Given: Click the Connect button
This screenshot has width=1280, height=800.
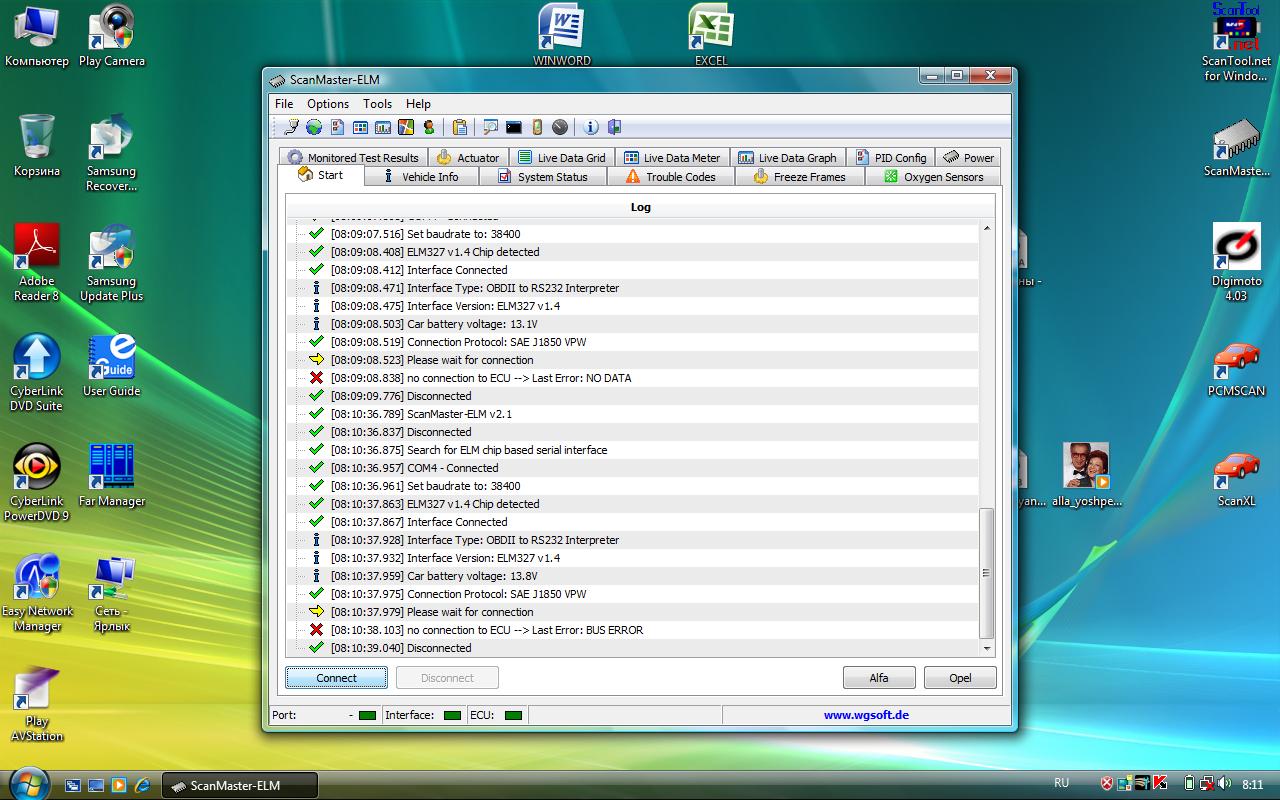Looking at the screenshot, I should point(336,677).
